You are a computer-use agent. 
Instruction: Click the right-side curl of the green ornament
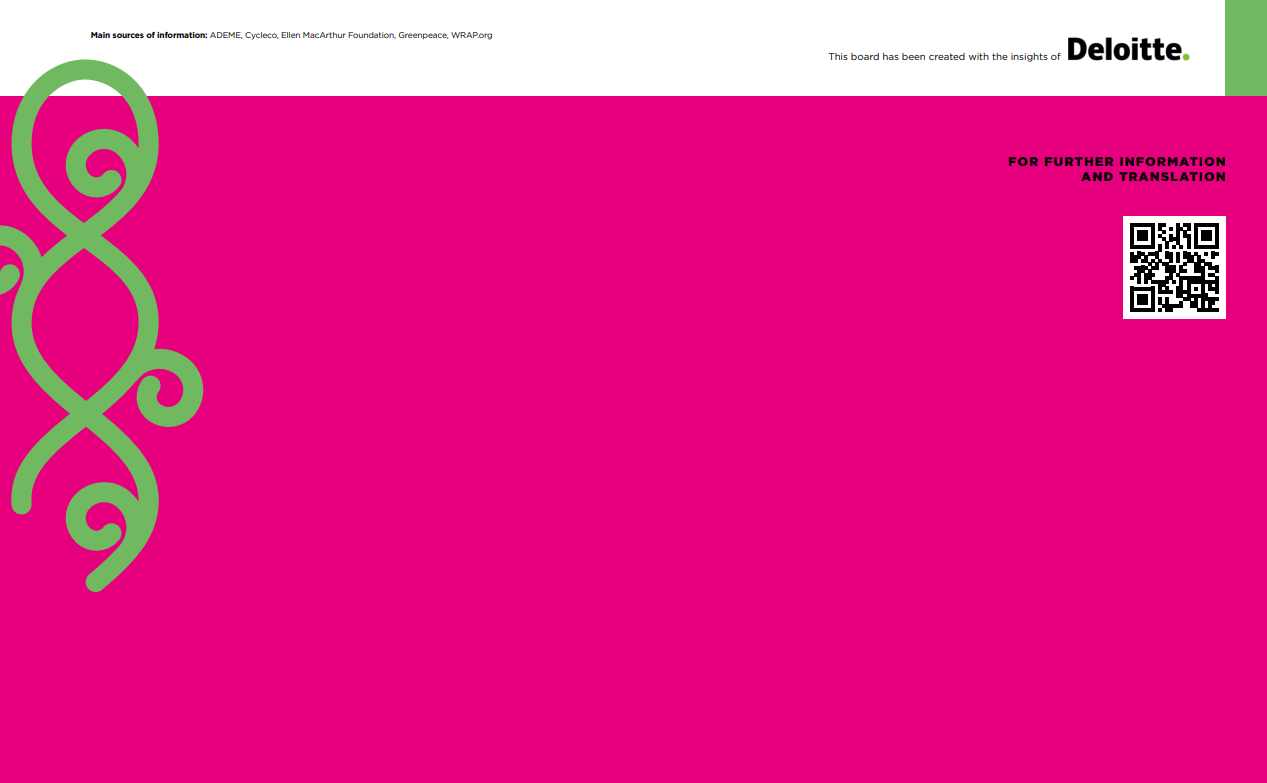[x=168, y=388]
